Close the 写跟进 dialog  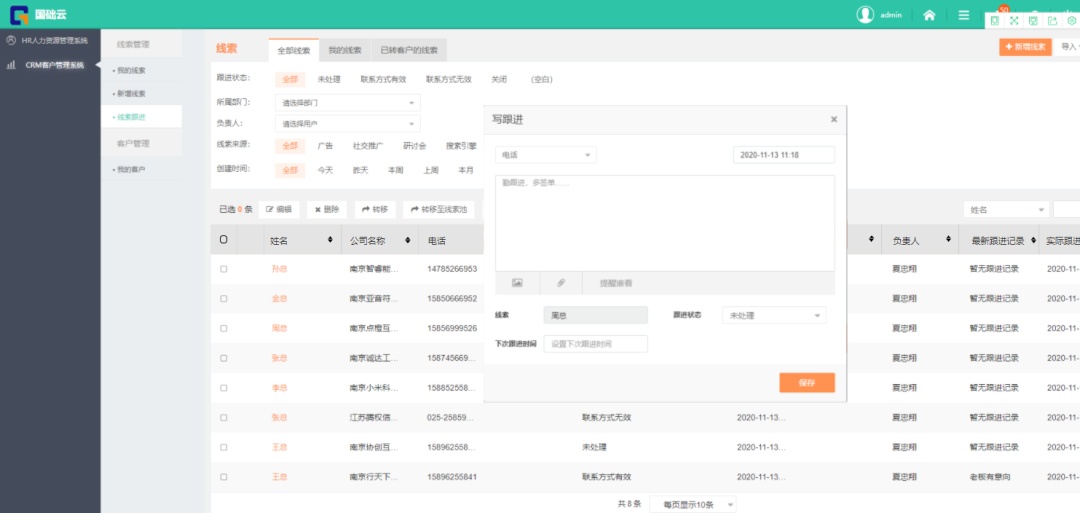point(834,120)
